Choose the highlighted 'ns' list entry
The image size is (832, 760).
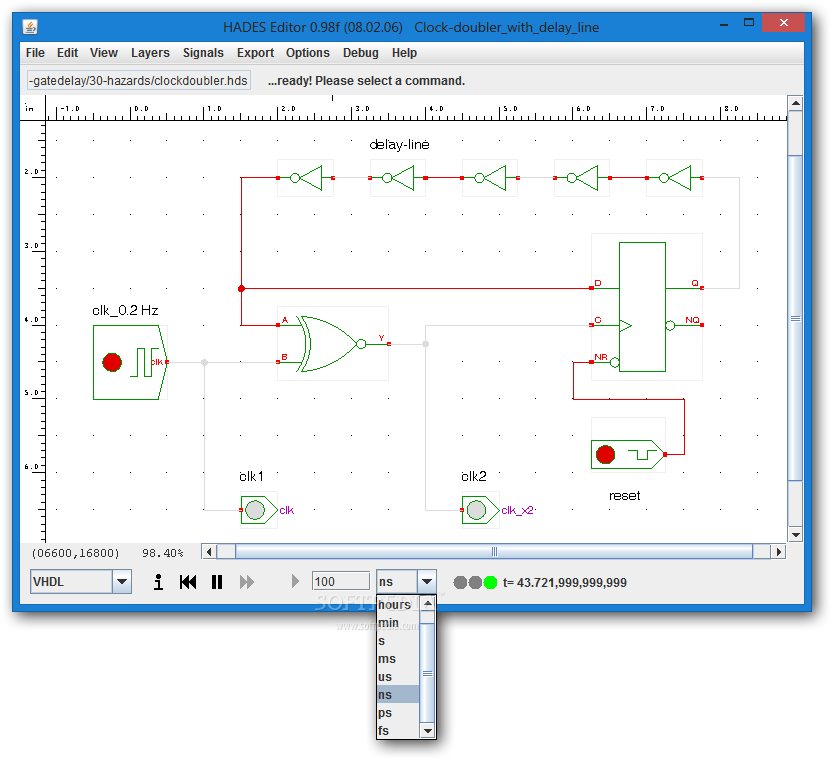pyautogui.click(x=397, y=695)
